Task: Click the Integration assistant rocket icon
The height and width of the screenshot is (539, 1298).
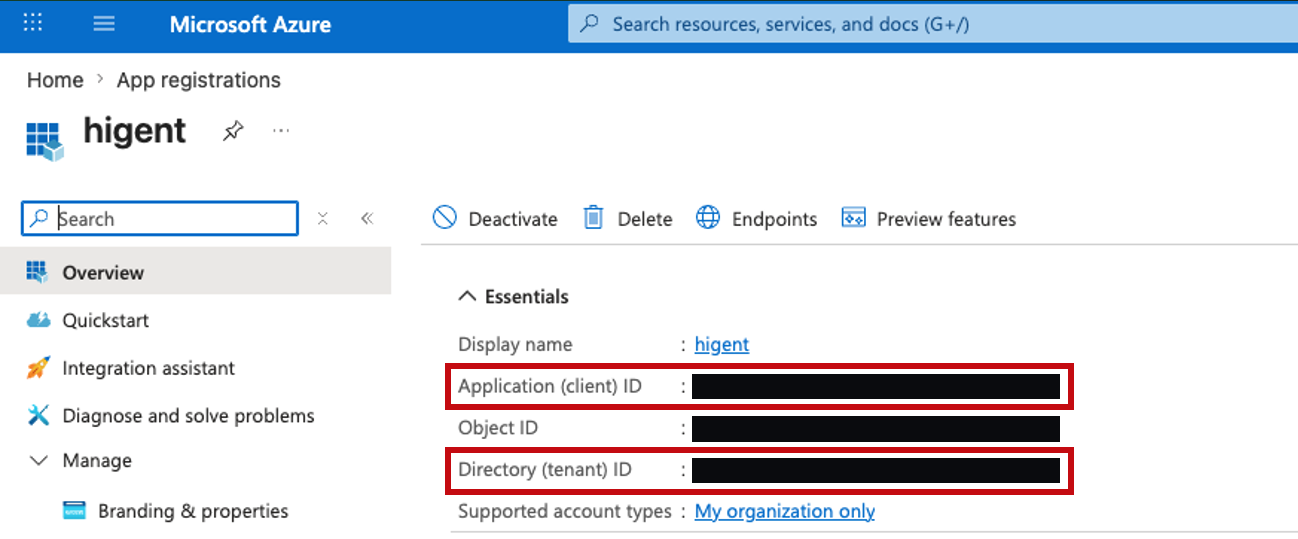Action: click(38, 368)
